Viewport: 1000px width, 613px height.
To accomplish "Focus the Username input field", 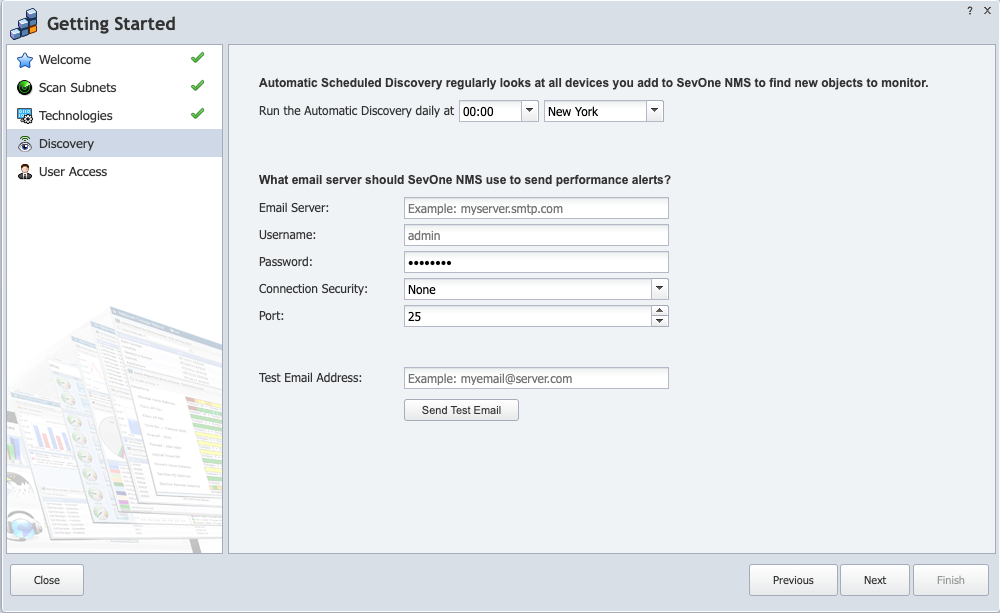I will point(536,235).
